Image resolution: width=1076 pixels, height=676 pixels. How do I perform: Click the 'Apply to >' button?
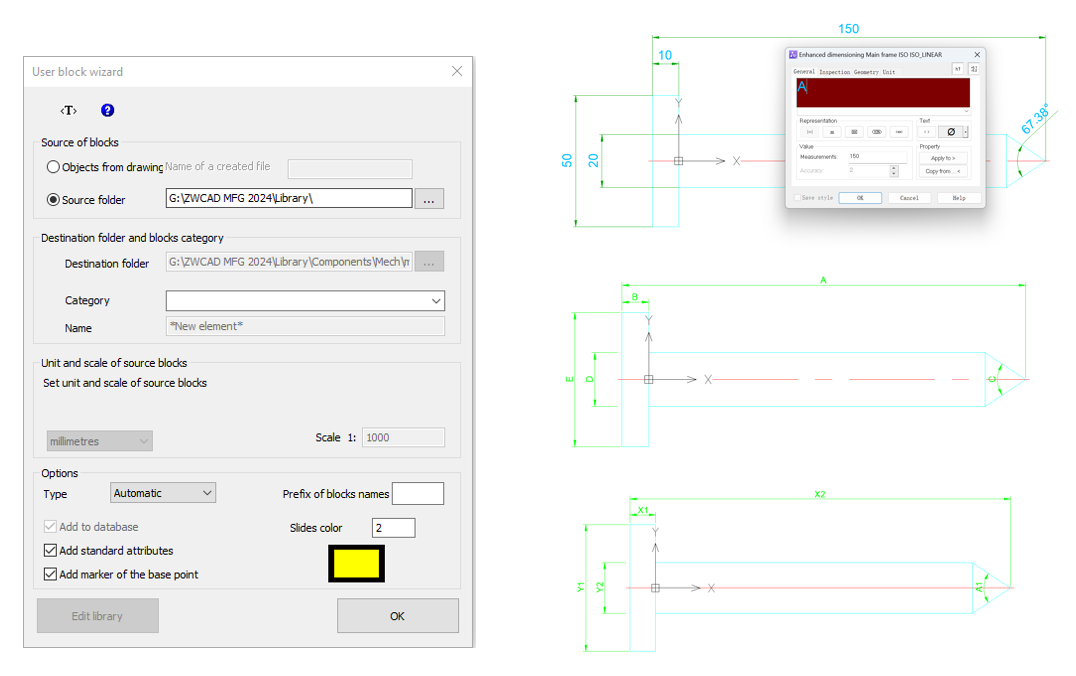coord(943,158)
